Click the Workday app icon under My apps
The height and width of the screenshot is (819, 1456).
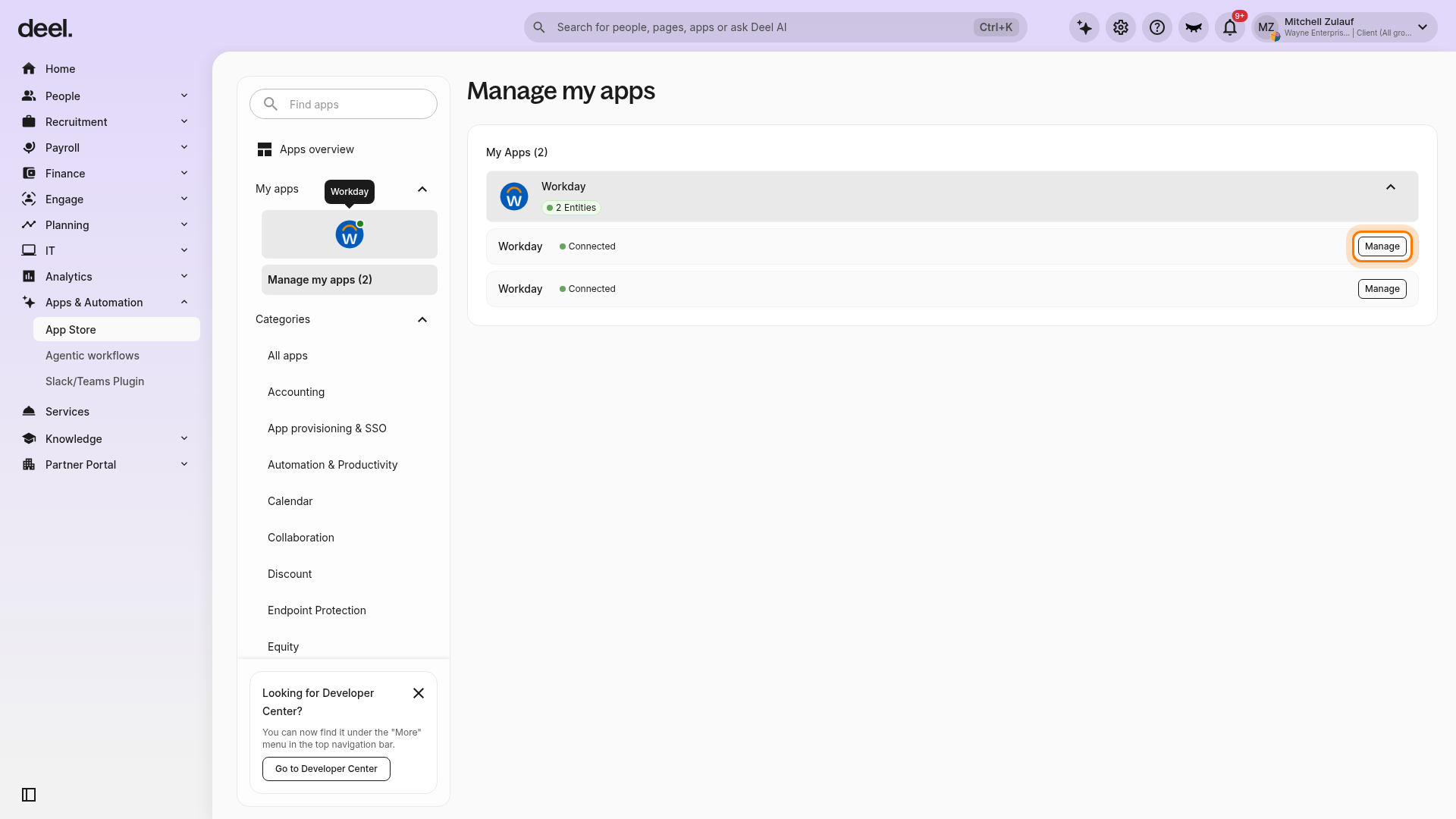pyautogui.click(x=350, y=234)
